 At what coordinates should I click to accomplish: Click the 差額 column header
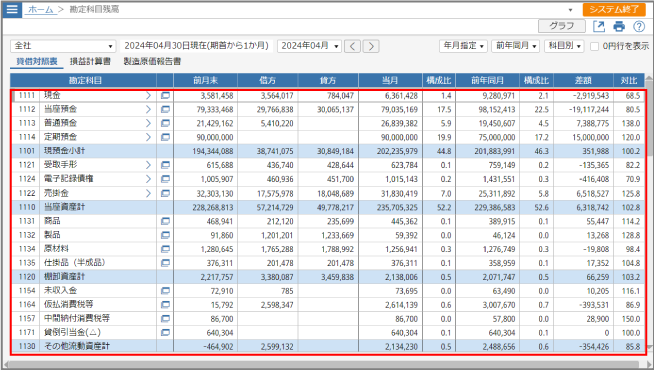coord(583,81)
